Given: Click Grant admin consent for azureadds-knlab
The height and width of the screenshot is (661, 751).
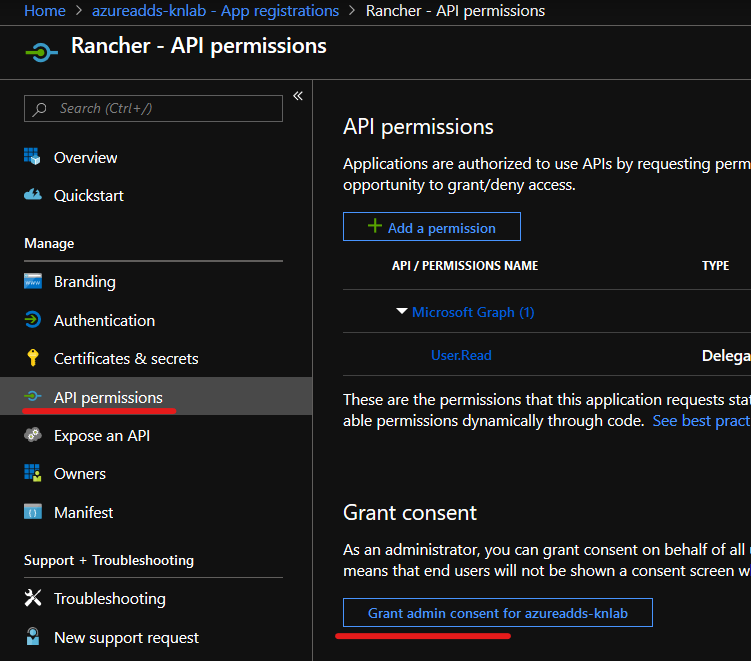Looking at the screenshot, I should coord(498,613).
